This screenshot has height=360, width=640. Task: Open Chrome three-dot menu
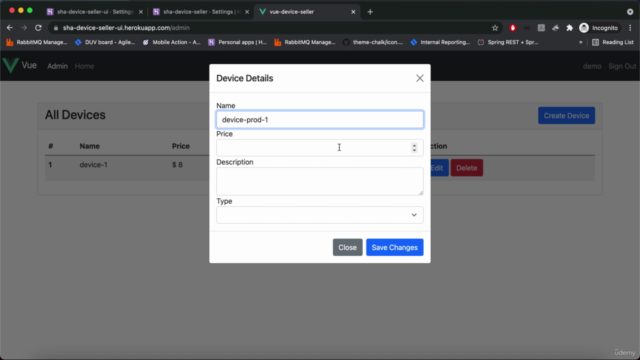[630, 28]
